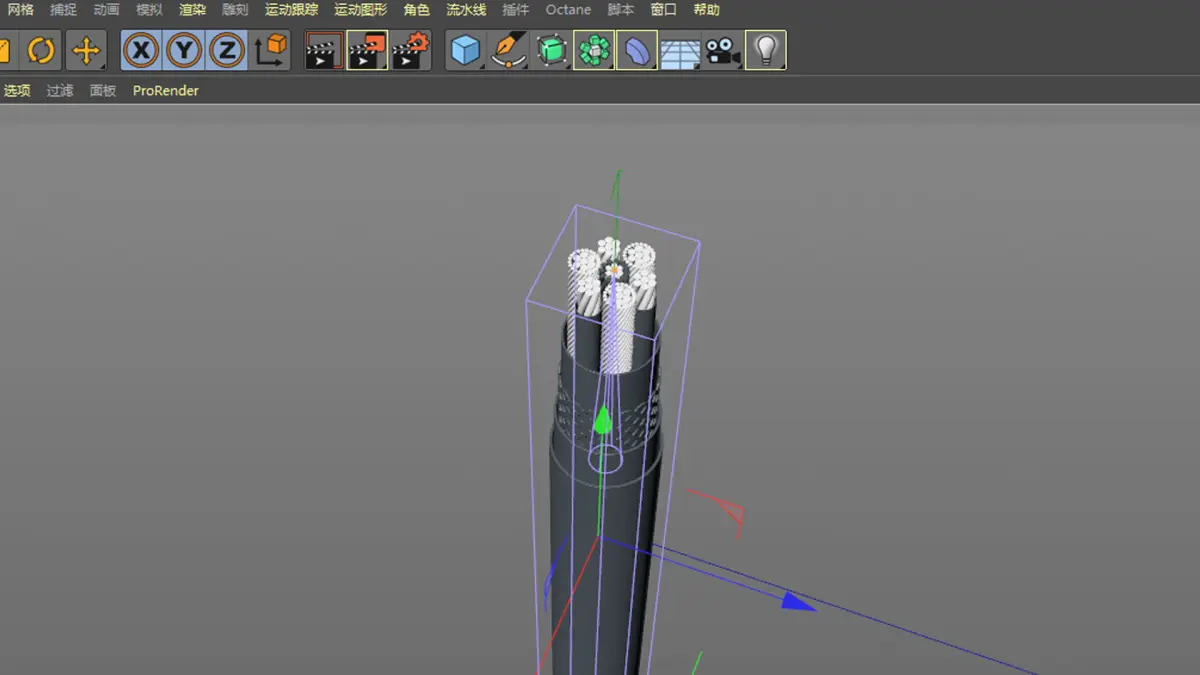Open the 雕刻 menu
The image size is (1200, 675).
tap(235, 10)
